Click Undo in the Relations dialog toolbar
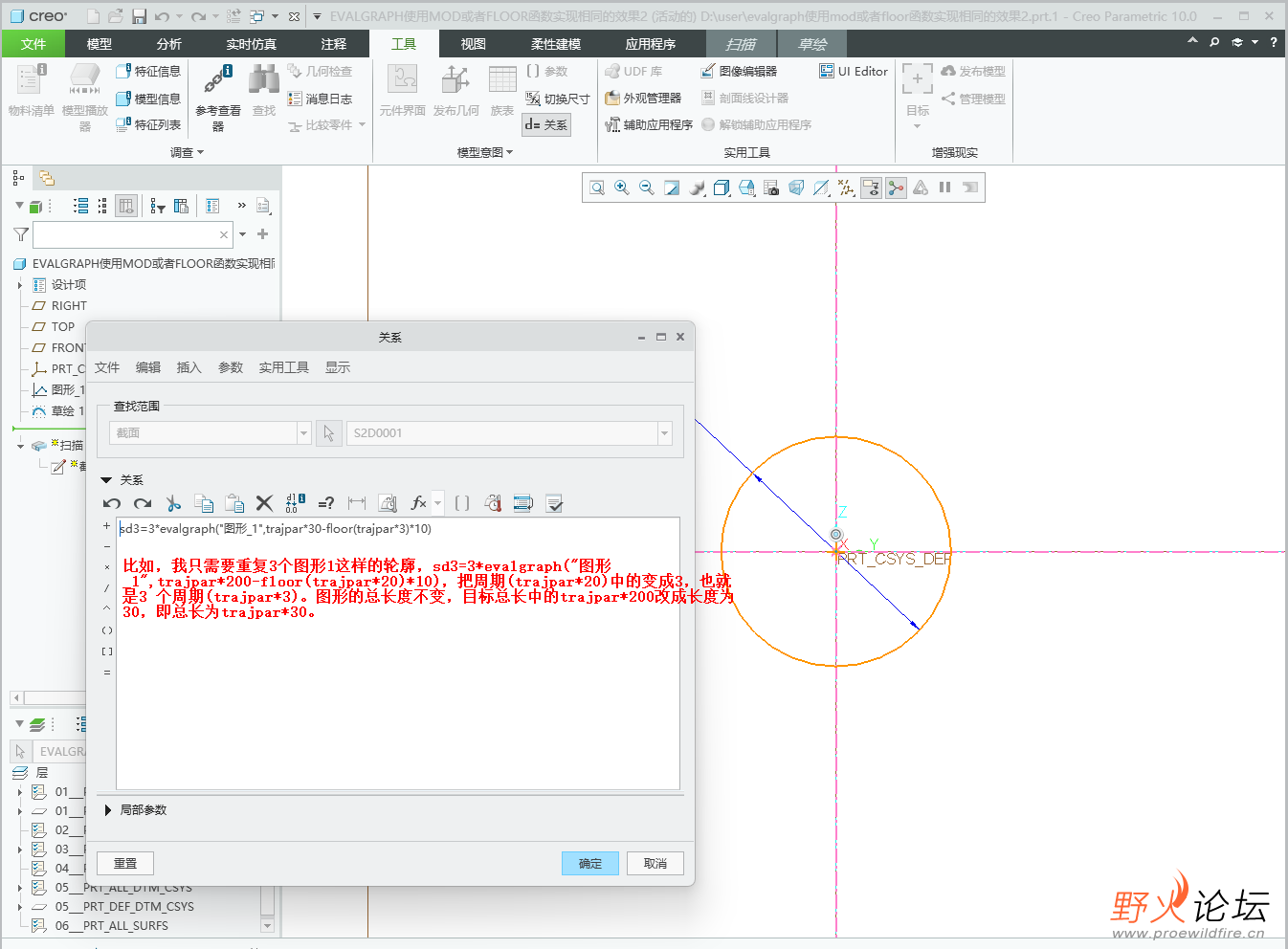 tap(112, 503)
